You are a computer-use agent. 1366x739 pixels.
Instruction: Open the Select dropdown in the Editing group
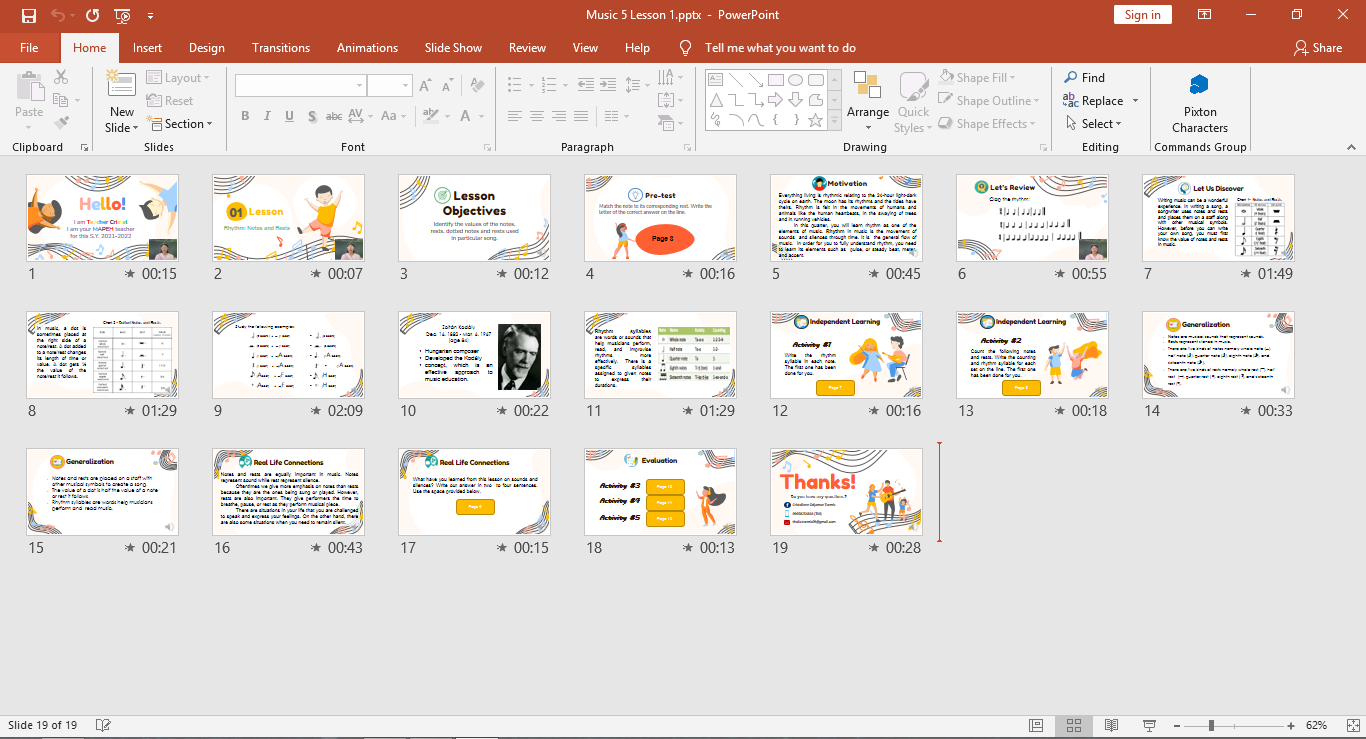click(1101, 124)
